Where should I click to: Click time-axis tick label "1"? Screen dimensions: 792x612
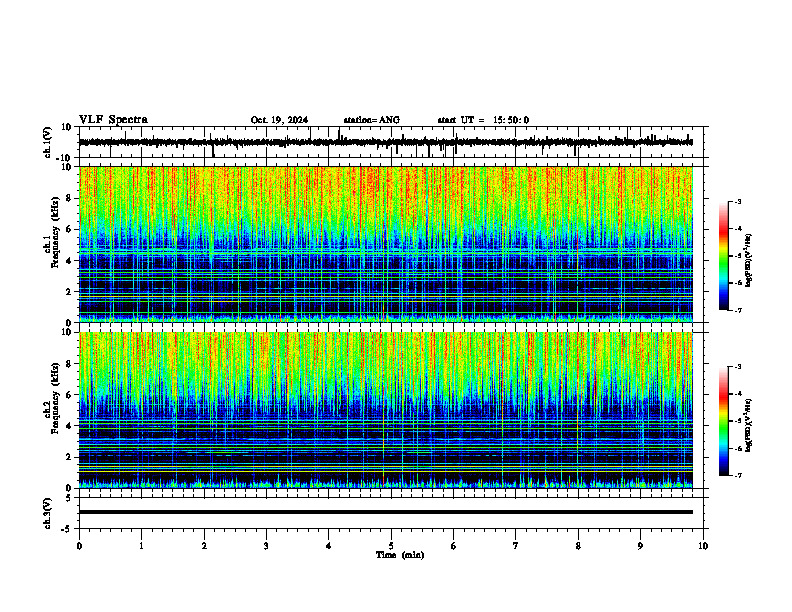141,546
